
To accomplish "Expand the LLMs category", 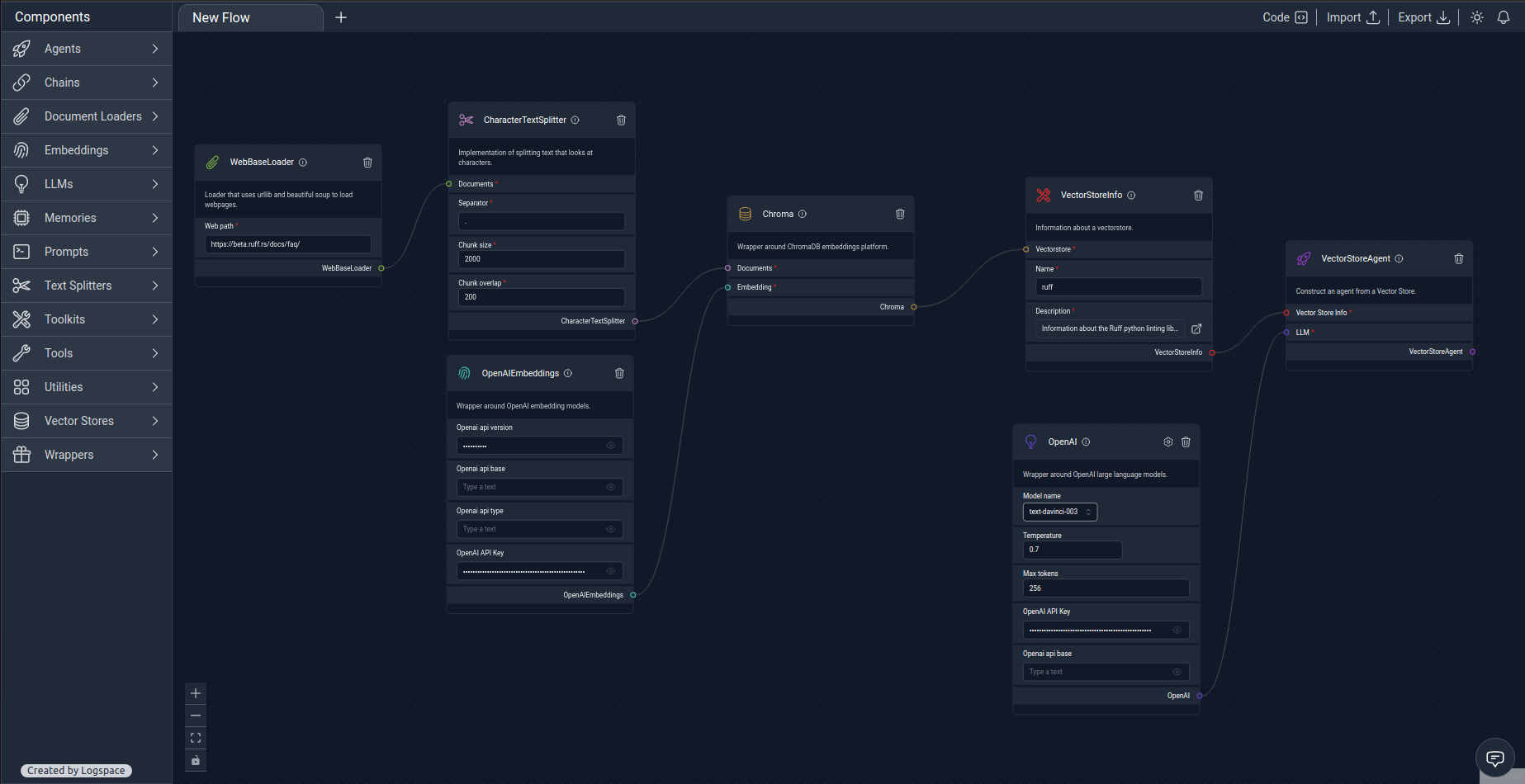I will click(87, 184).
